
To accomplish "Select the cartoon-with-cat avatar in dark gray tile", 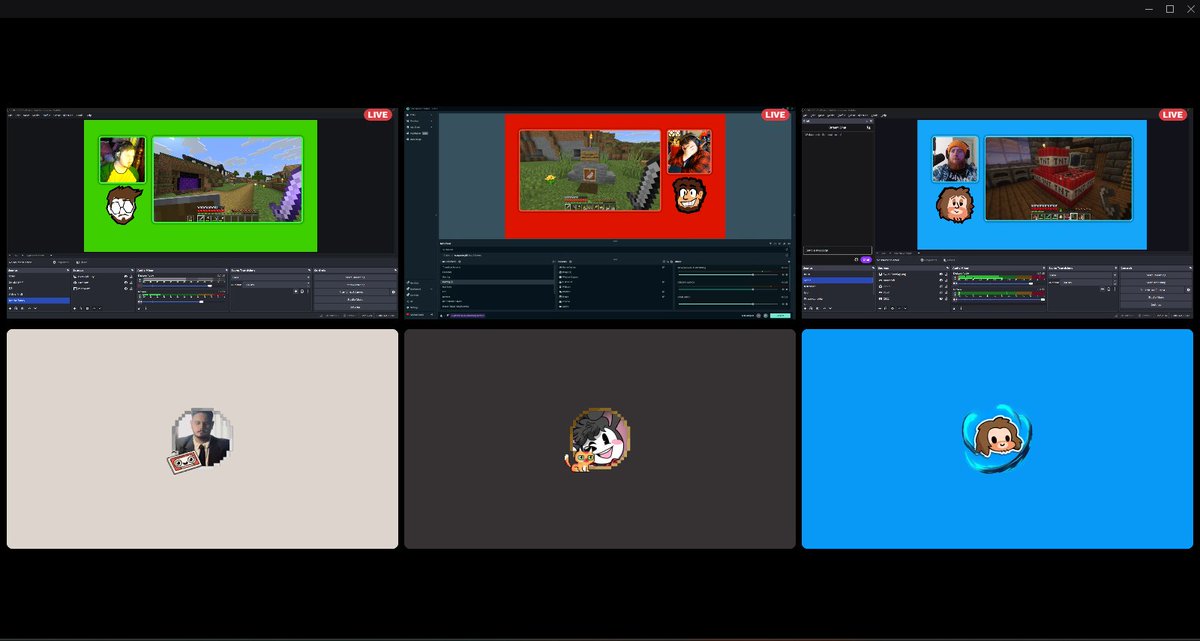I will [x=598, y=440].
